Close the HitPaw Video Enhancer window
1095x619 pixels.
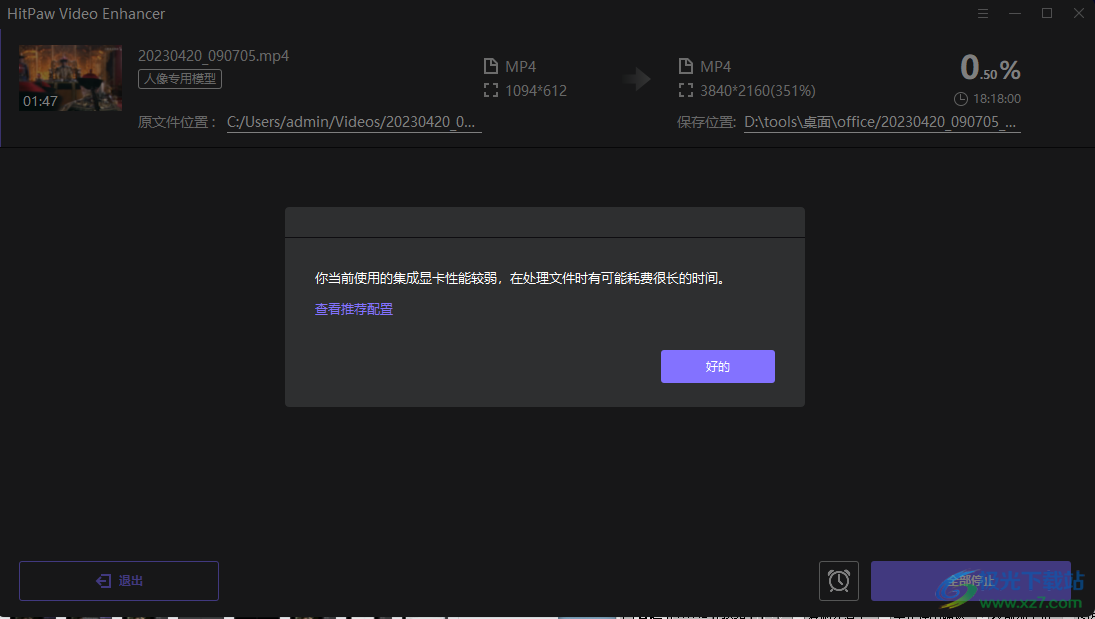click(1078, 13)
